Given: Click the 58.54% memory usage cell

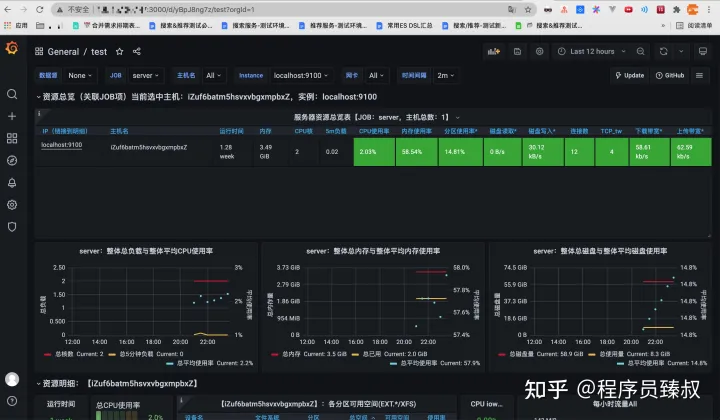Looking at the screenshot, I should (416, 151).
